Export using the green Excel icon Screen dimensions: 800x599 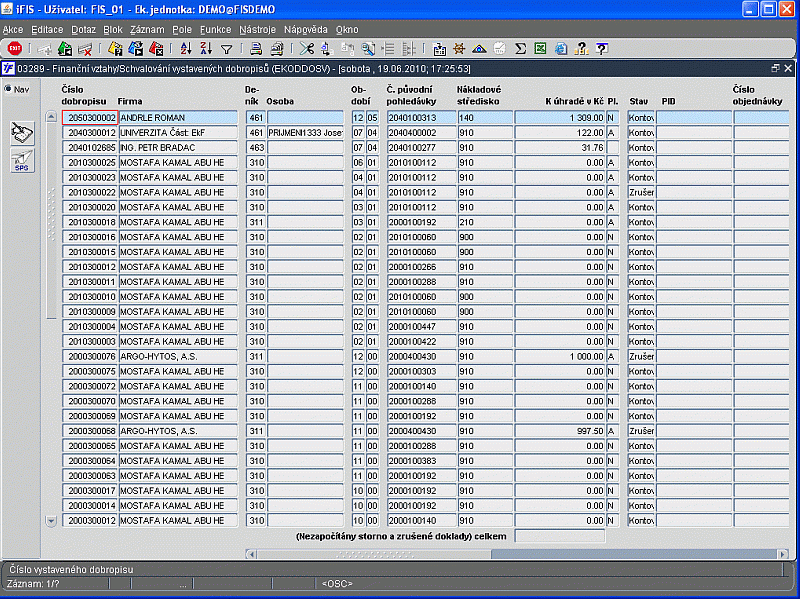tap(540, 48)
